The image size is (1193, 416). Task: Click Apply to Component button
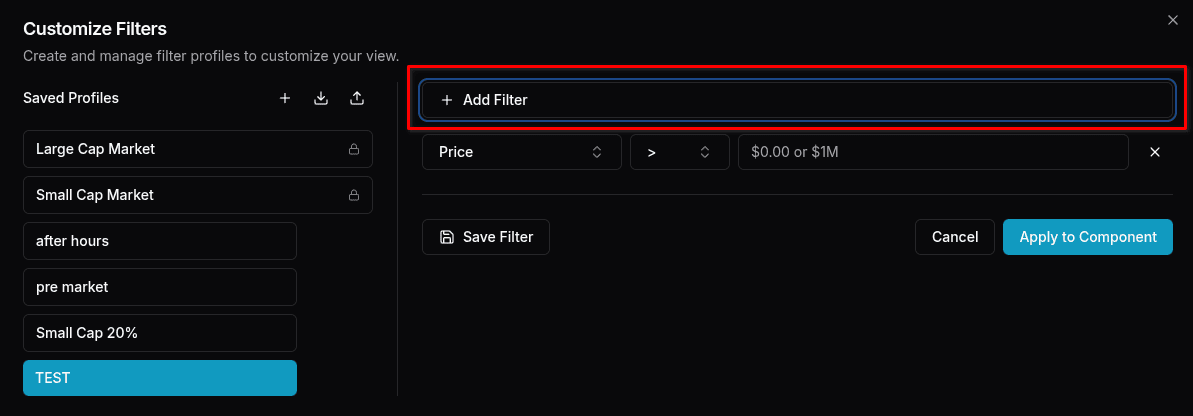1088,237
